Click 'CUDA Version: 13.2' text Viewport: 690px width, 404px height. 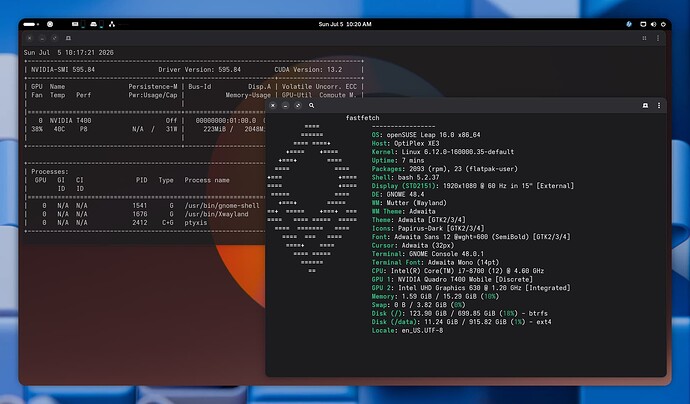(x=308, y=70)
